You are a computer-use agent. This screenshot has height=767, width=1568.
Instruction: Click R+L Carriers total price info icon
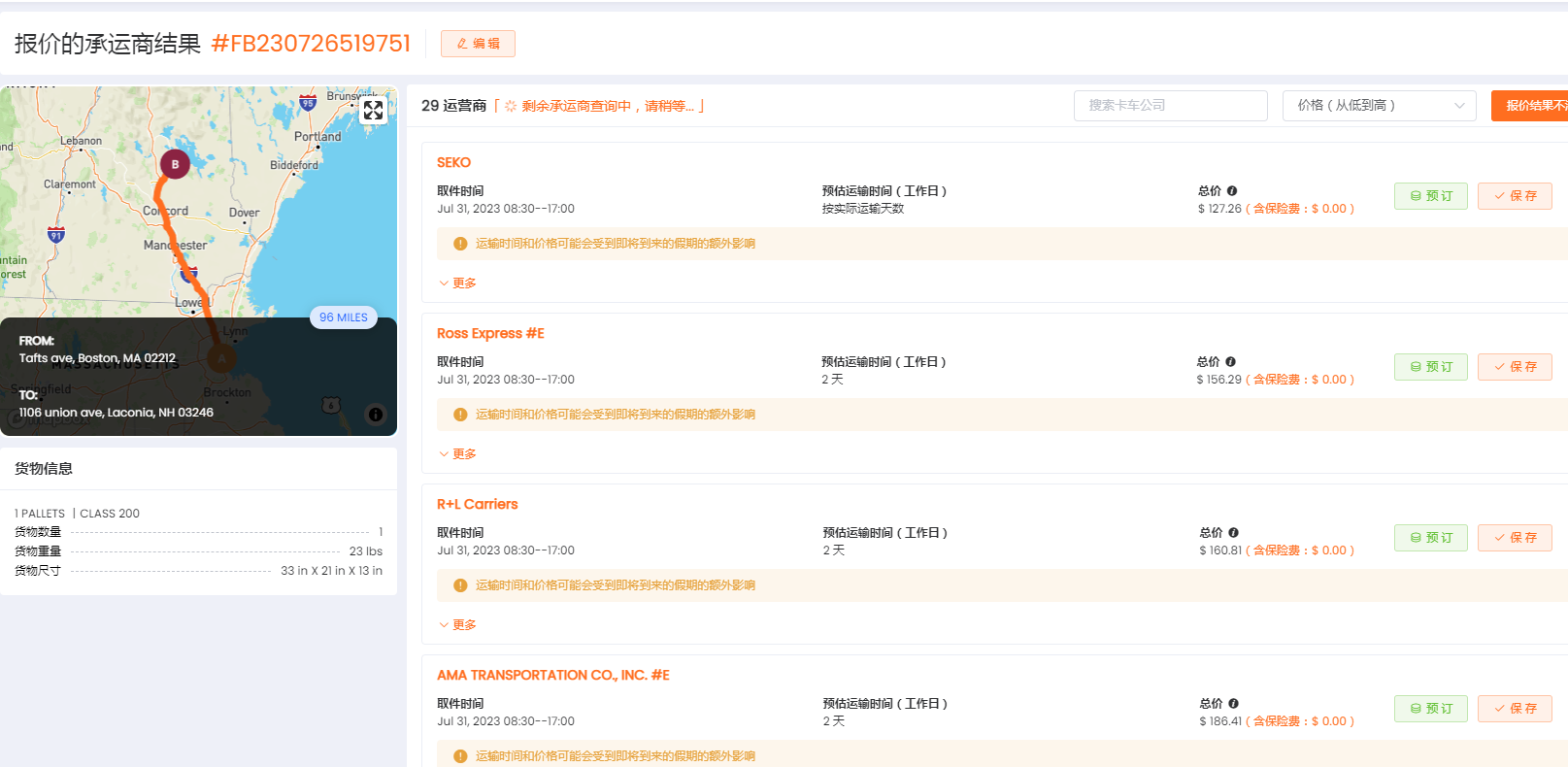click(x=1233, y=533)
